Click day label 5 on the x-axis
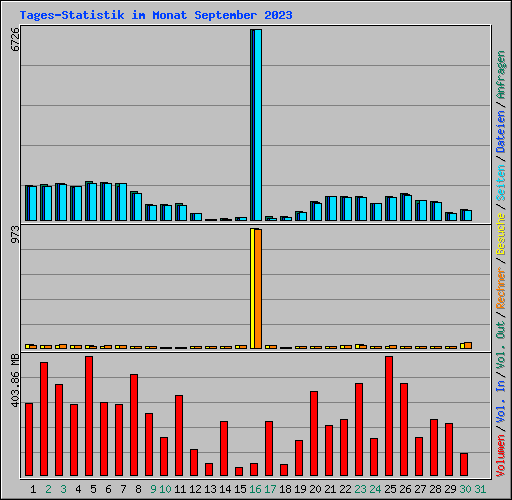Viewport: 512px width, 500px height. coord(93,489)
